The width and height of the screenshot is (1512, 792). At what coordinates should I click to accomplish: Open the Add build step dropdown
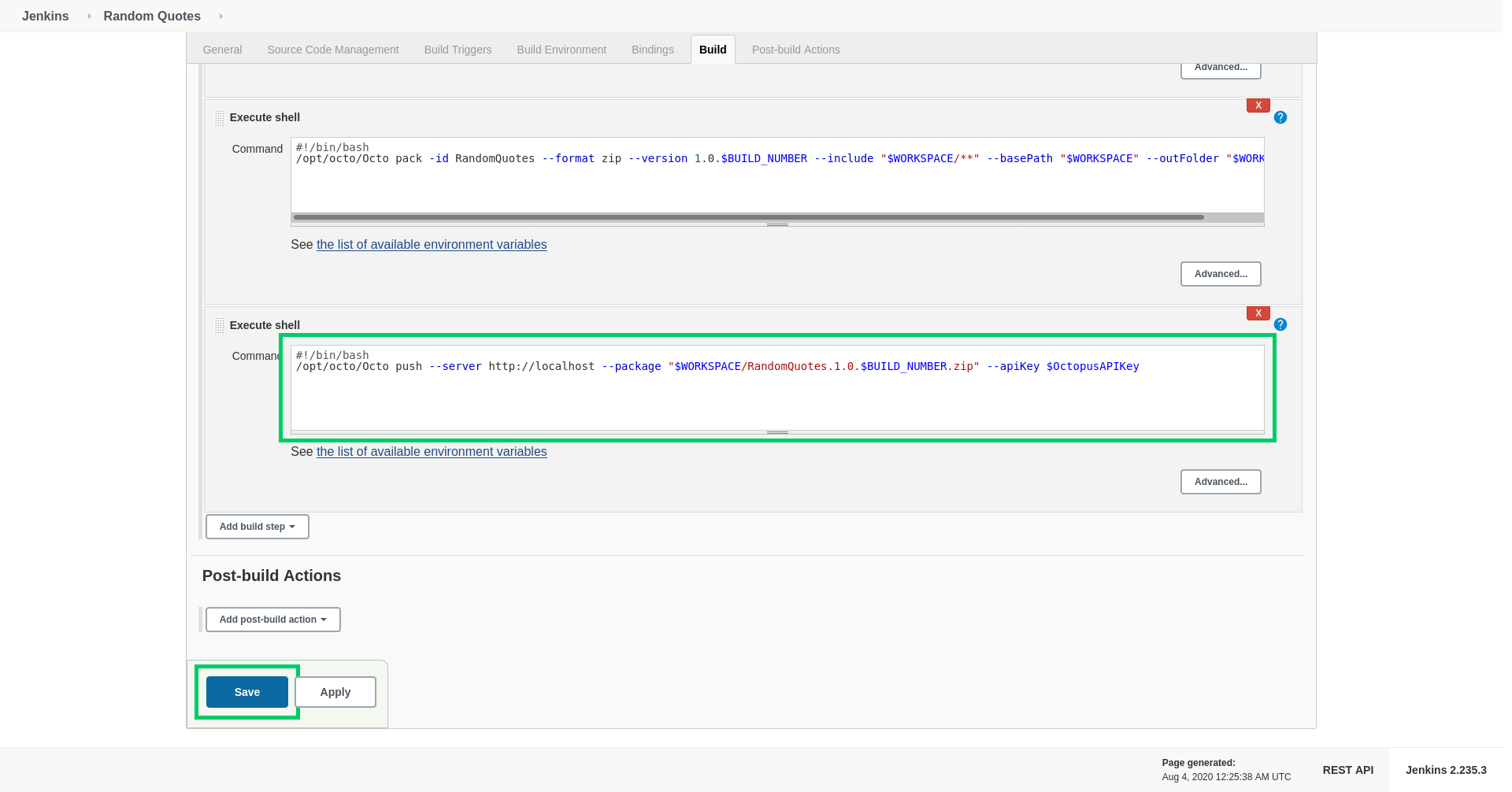257,527
